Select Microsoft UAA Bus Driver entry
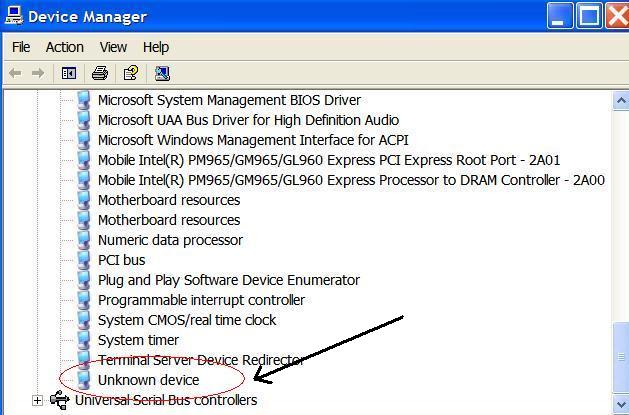This screenshot has width=629, height=415. 248,120
